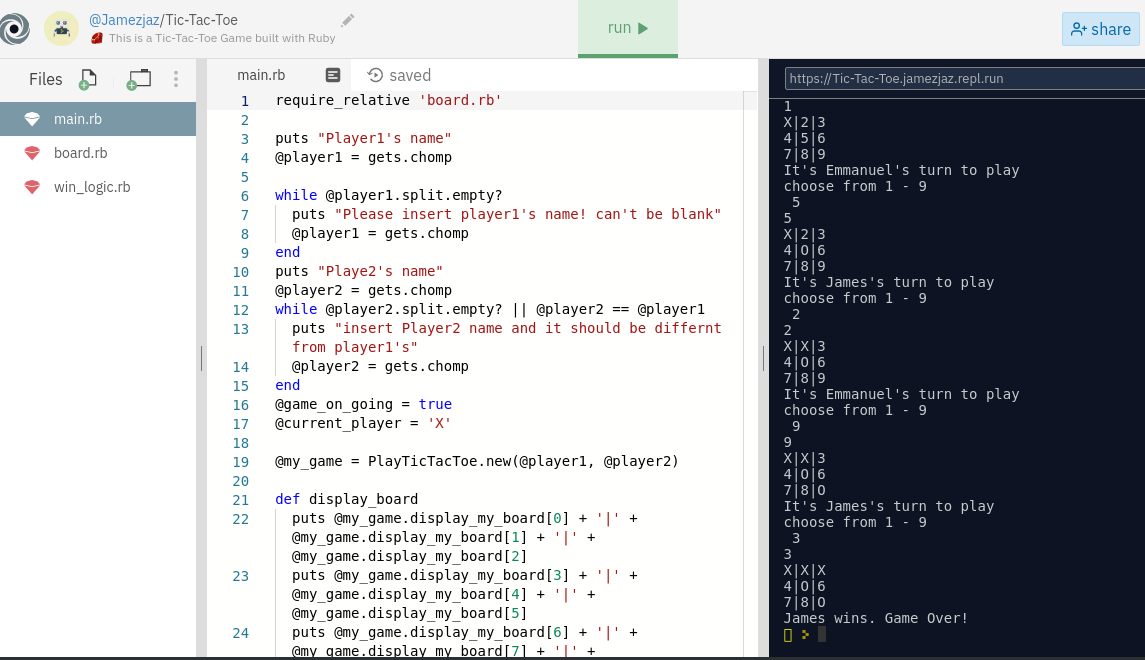This screenshot has height=660, width=1145.
Task: Click the 'puts "Playe2's name"' line
Action: [x=359, y=272]
